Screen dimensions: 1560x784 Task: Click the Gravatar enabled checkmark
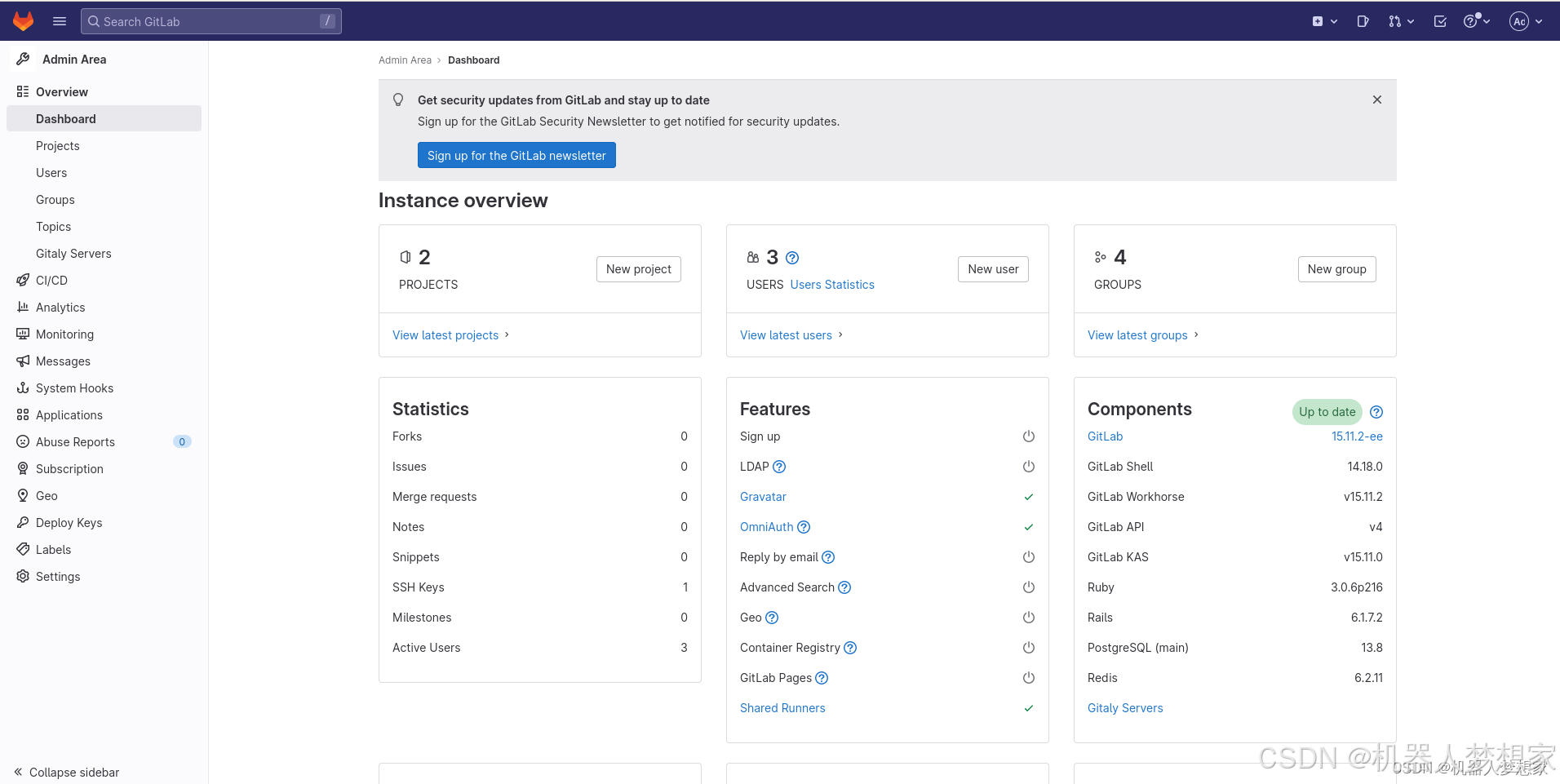1029,497
